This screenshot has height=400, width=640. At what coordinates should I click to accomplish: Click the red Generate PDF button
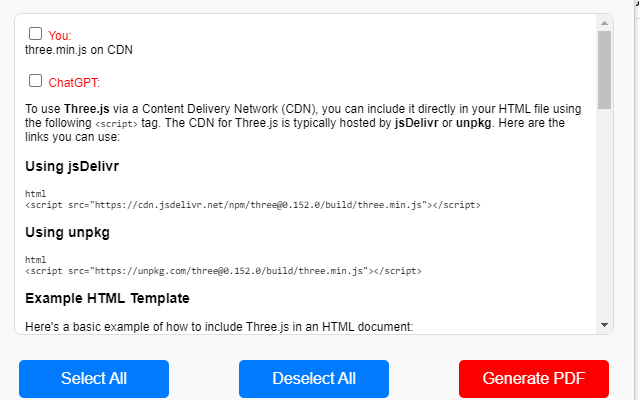tap(533, 378)
